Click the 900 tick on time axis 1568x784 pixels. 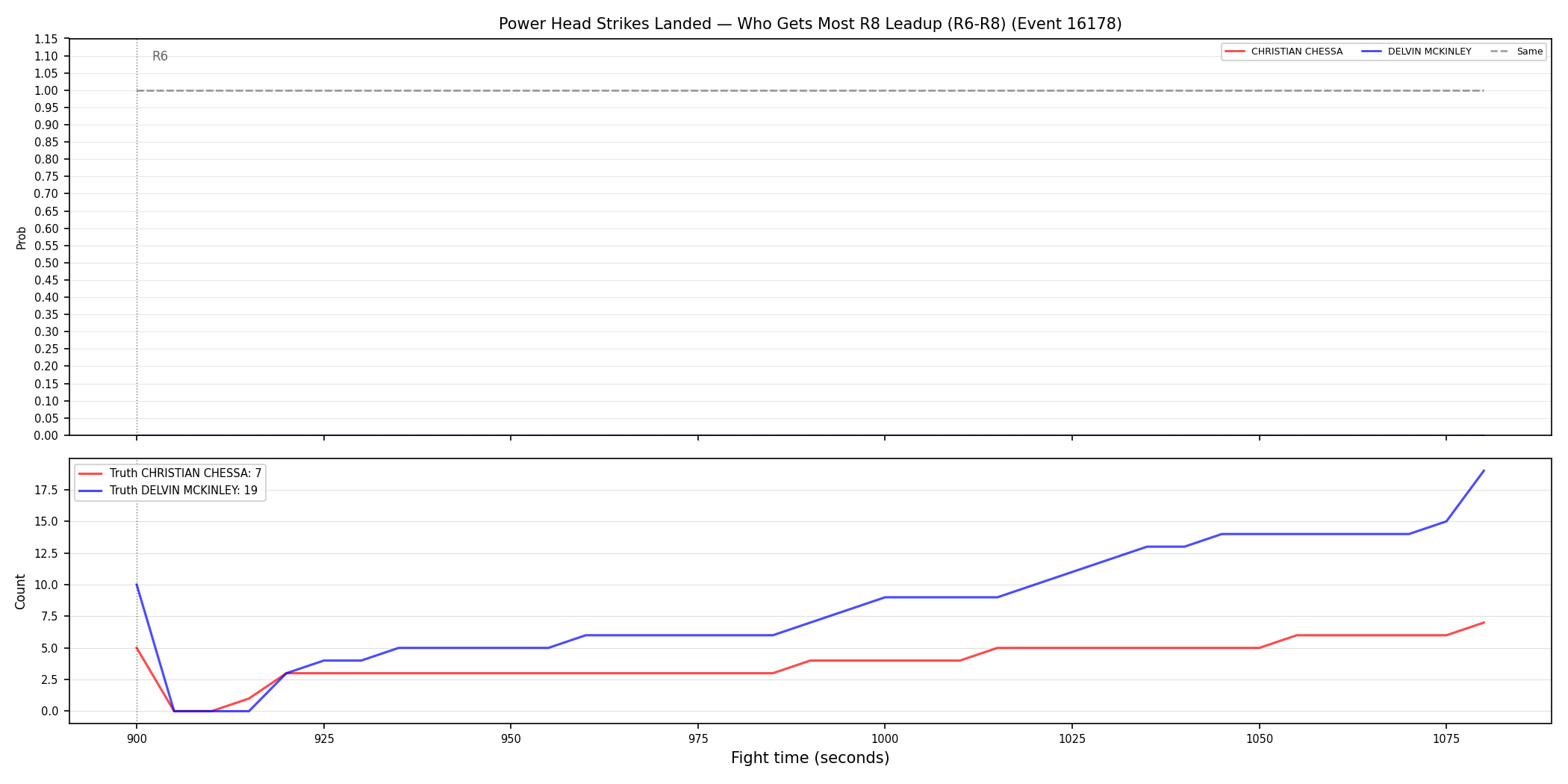[x=137, y=739]
